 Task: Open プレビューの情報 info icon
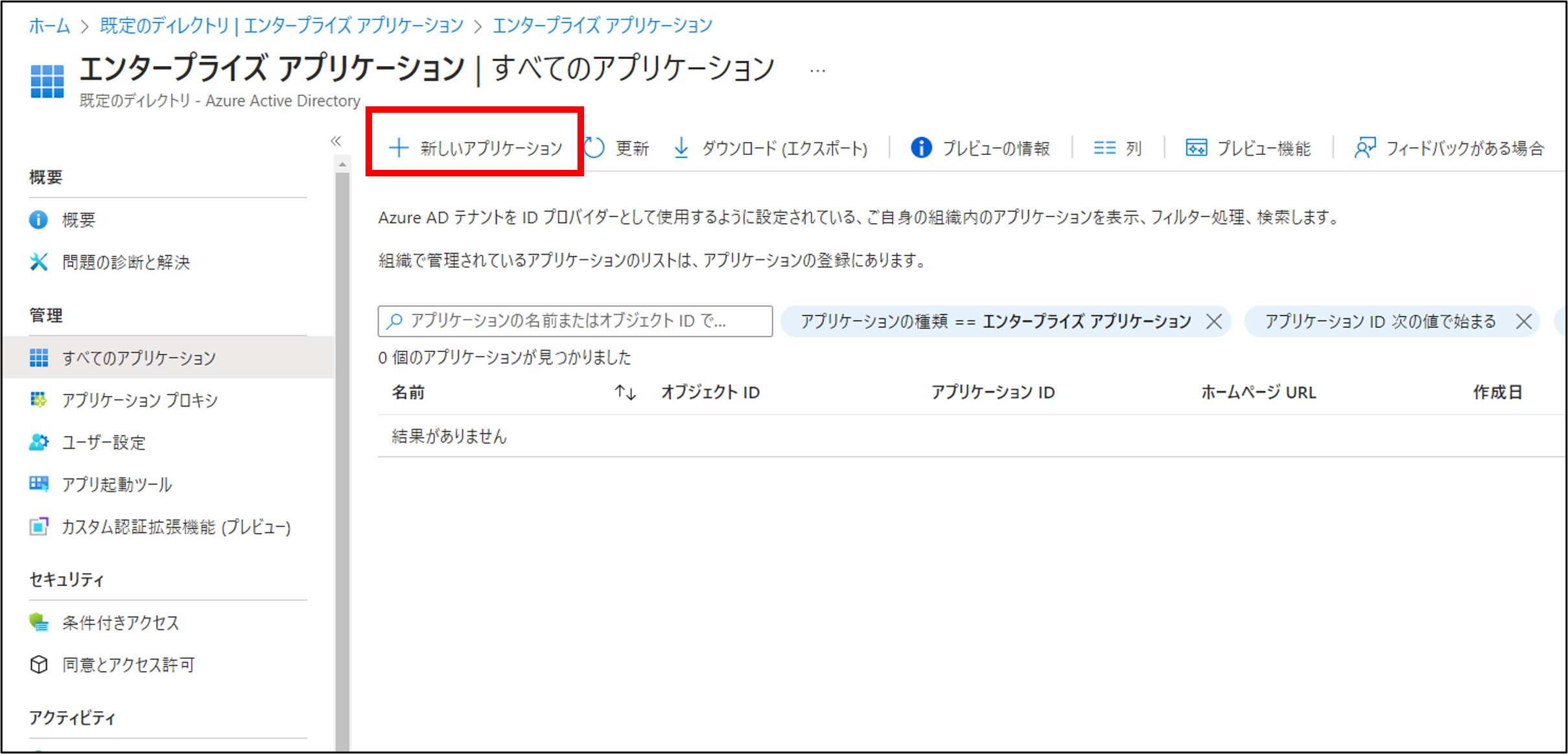pos(921,148)
